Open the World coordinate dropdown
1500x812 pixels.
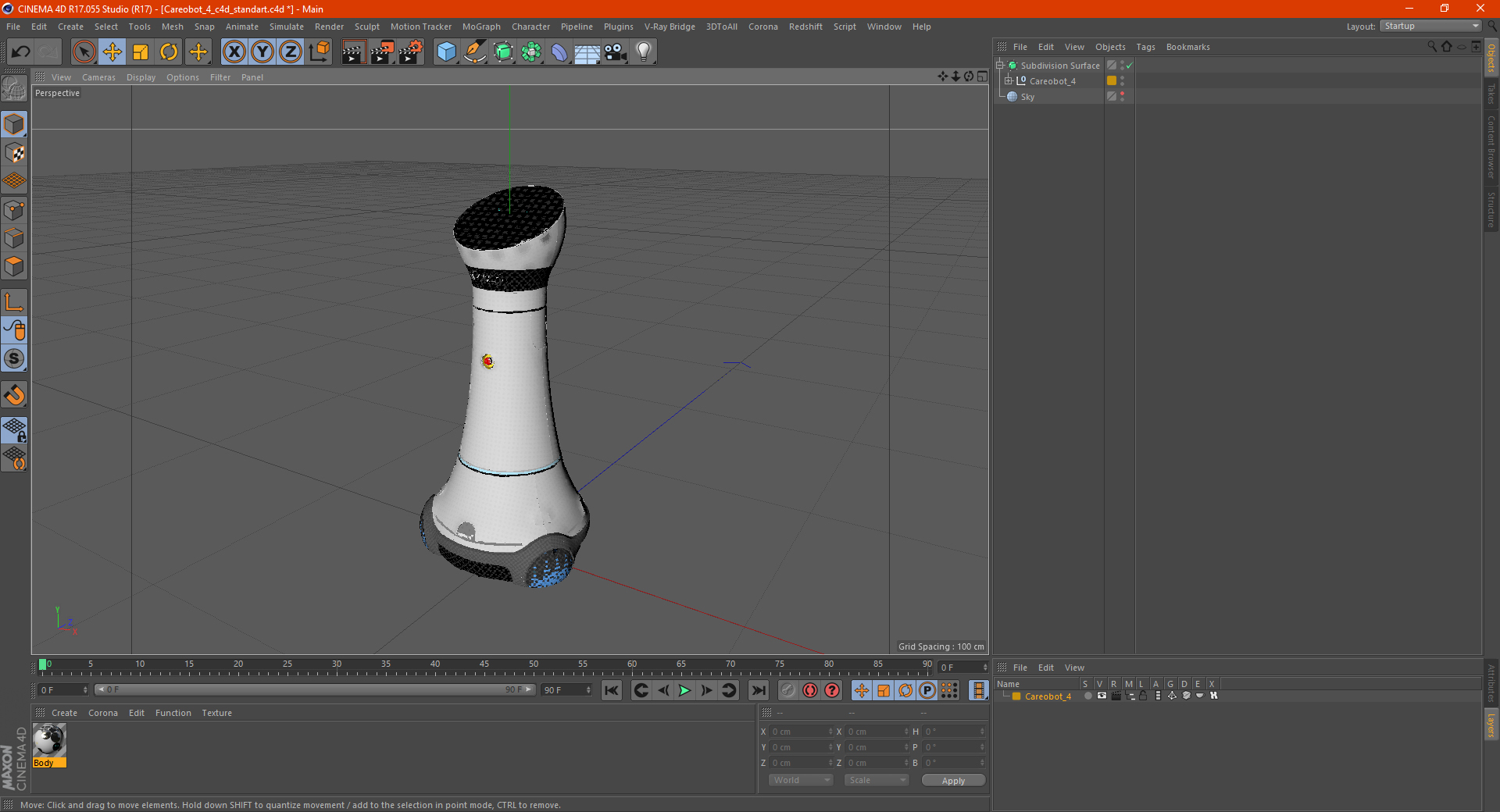(801, 780)
